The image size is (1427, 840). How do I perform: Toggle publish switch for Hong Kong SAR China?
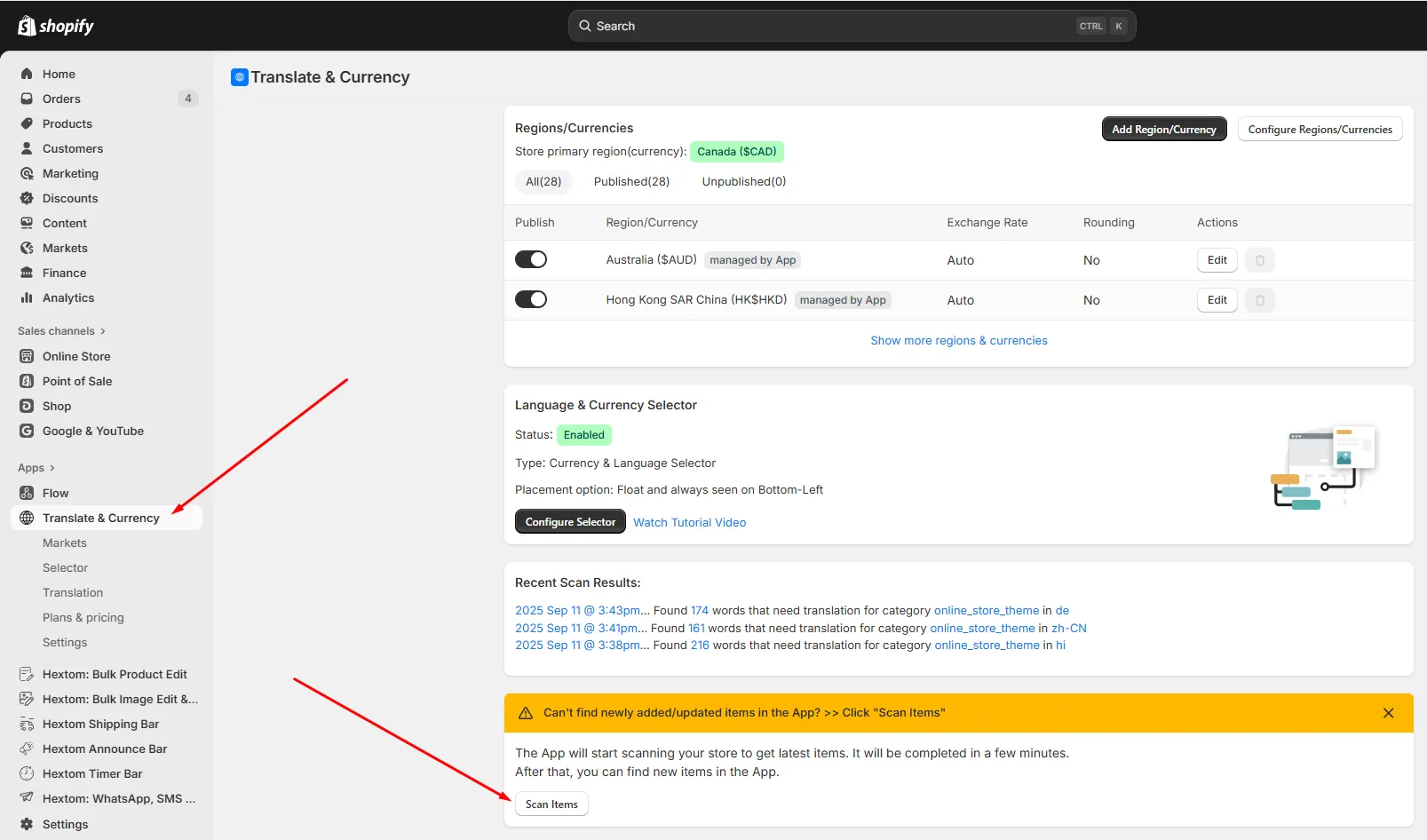click(x=531, y=299)
